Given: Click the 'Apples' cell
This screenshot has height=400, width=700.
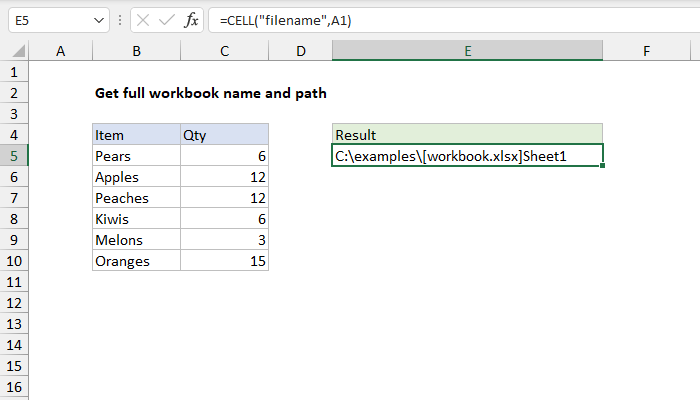Looking at the screenshot, I should [x=137, y=177].
